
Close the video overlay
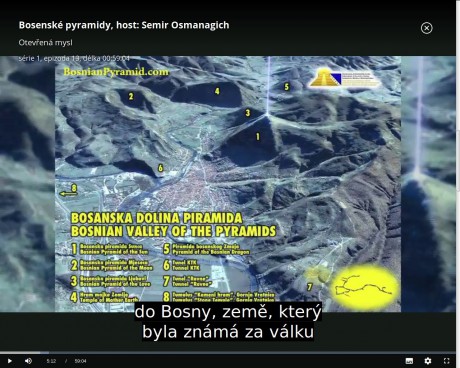[426, 28]
